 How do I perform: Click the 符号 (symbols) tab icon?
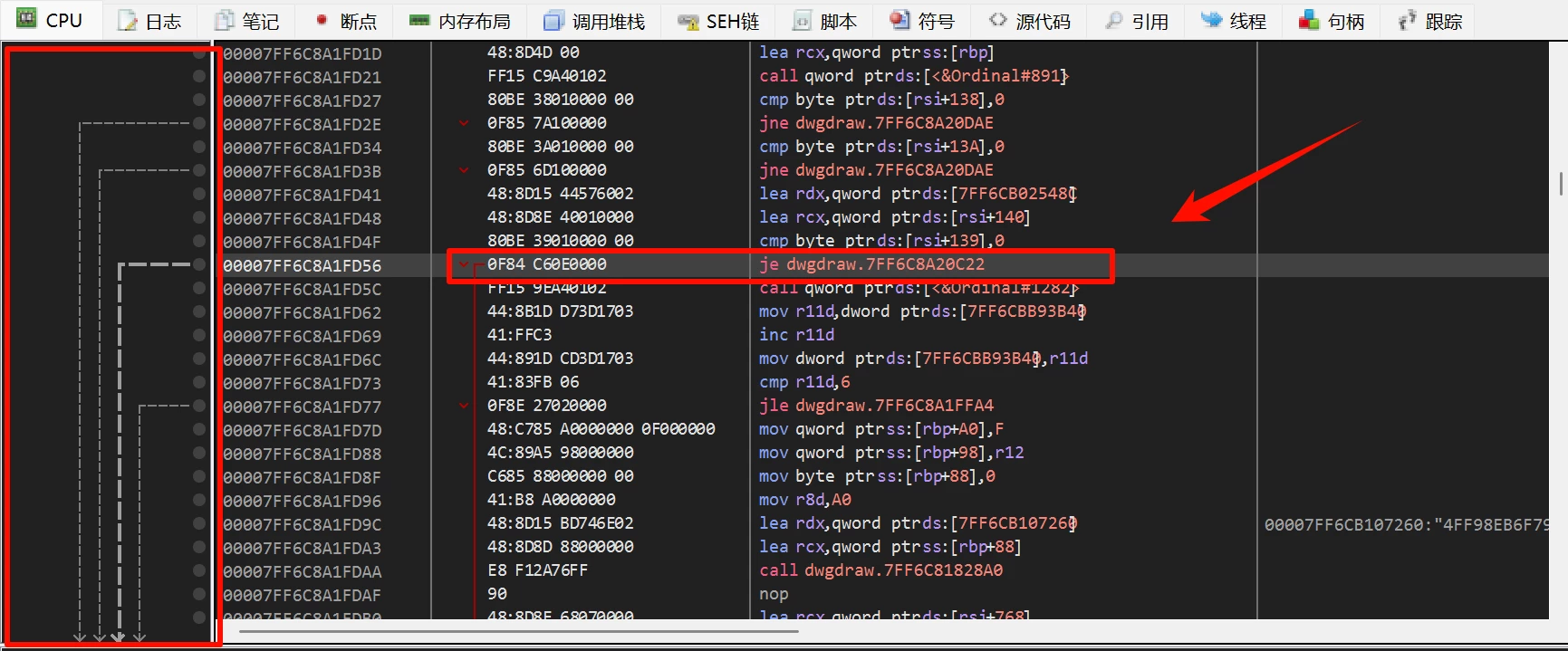899,21
